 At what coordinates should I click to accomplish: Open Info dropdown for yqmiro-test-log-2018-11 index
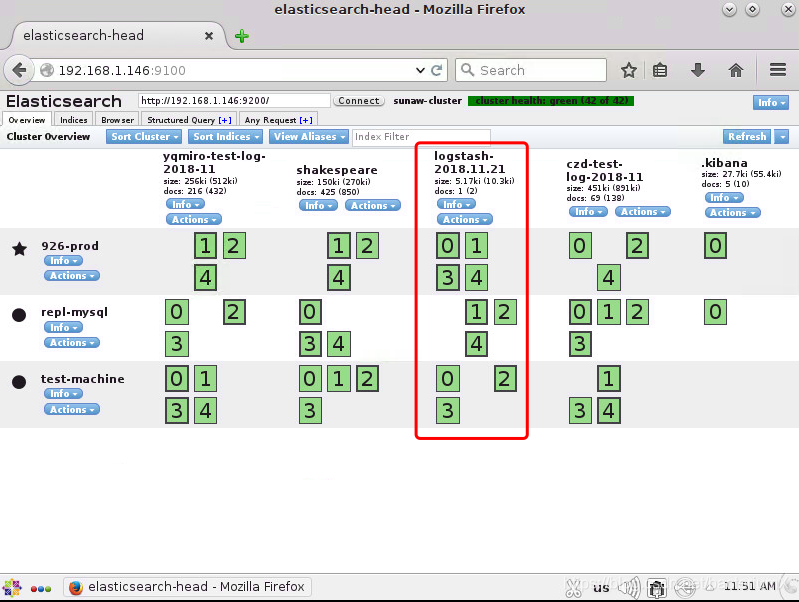(185, 204)
